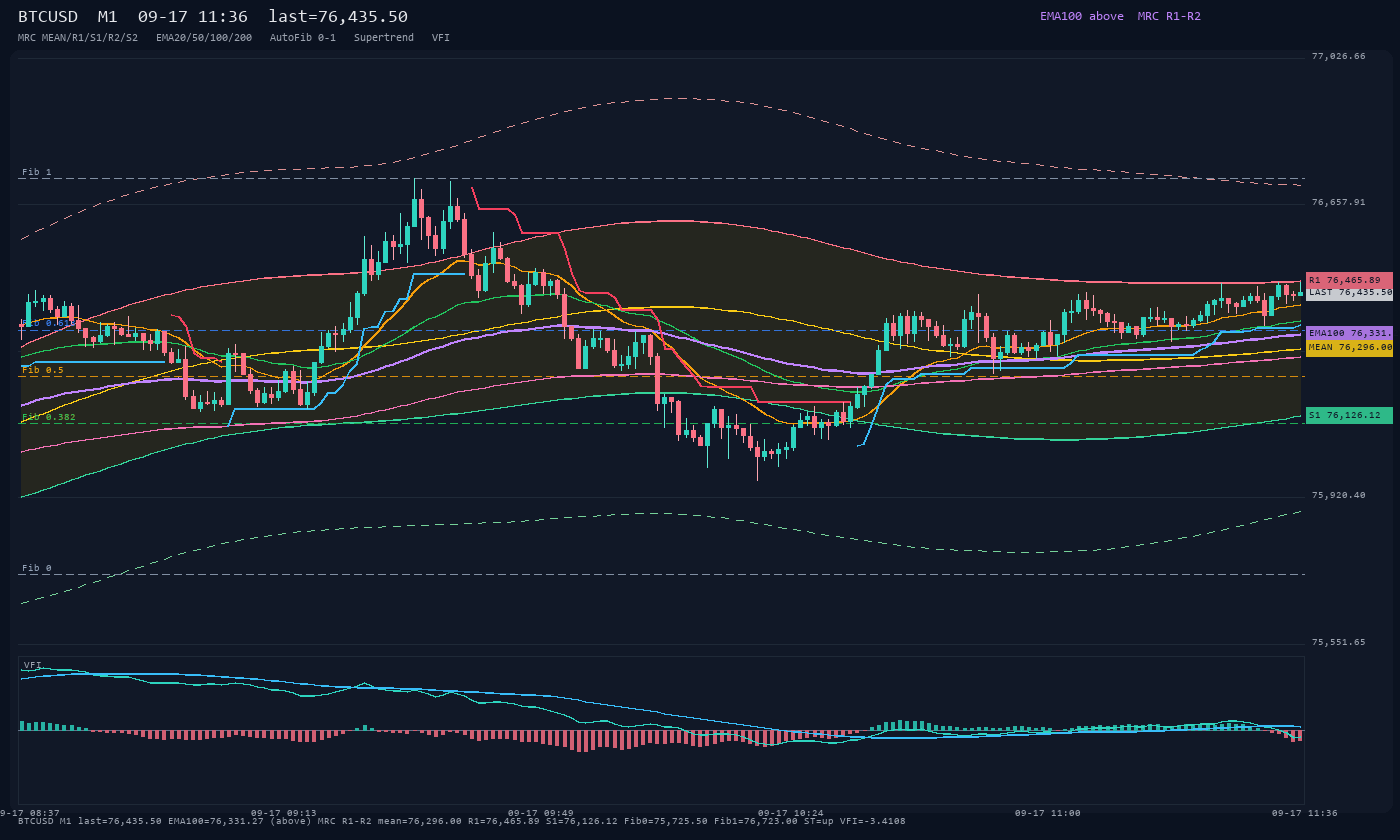The width and height of the screenshot is (1400, 840).
Task: Click the 77,026.66 price axis label
Action: coord(1338,56)
